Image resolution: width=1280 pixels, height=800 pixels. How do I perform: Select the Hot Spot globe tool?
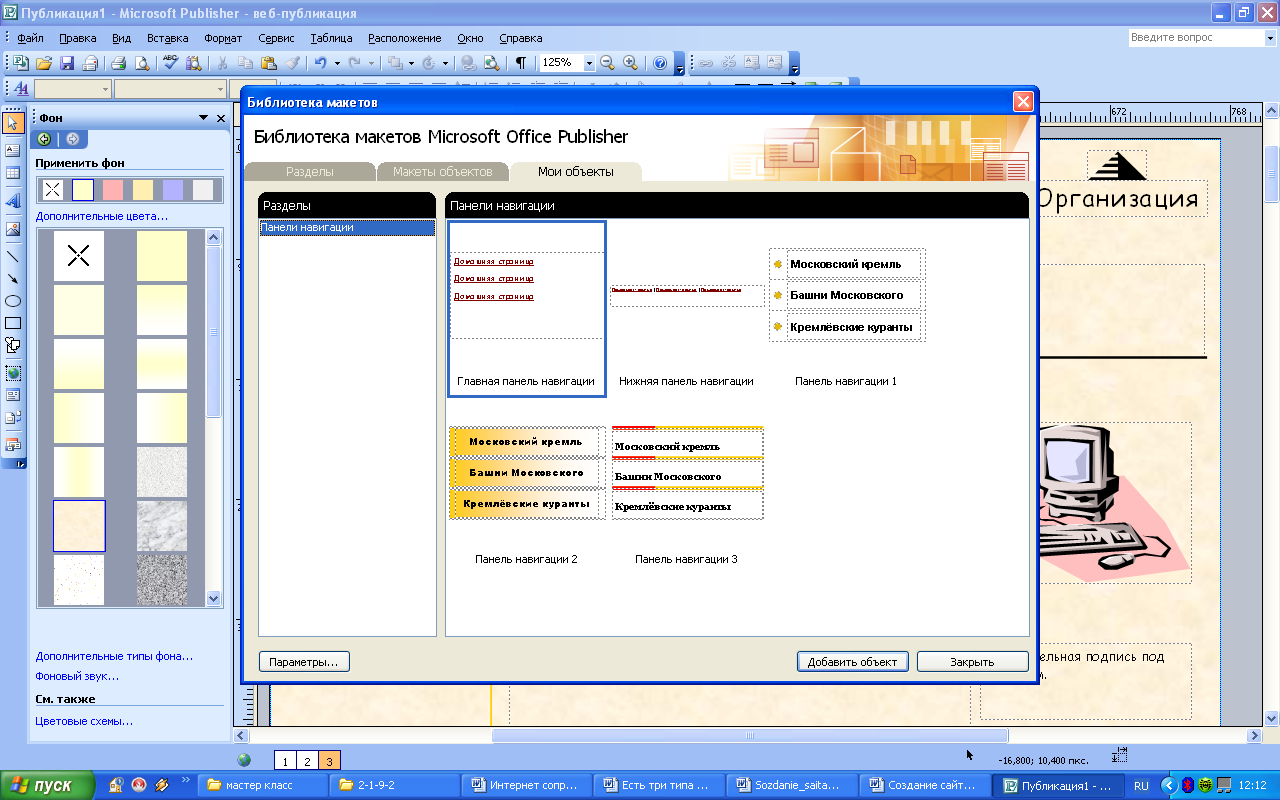(13, 373)
